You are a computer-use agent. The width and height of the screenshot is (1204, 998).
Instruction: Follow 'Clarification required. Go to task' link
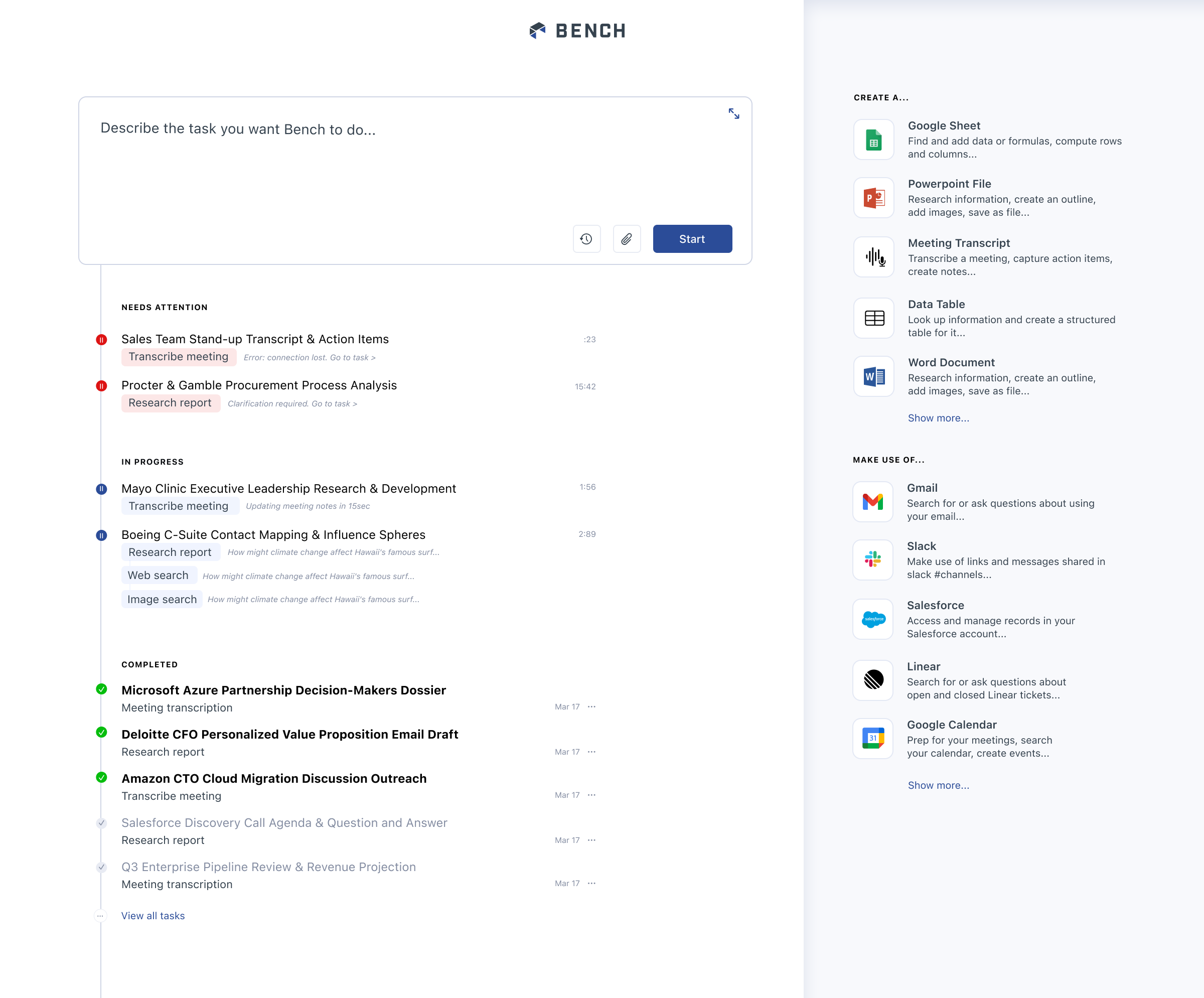click(292, 404)
